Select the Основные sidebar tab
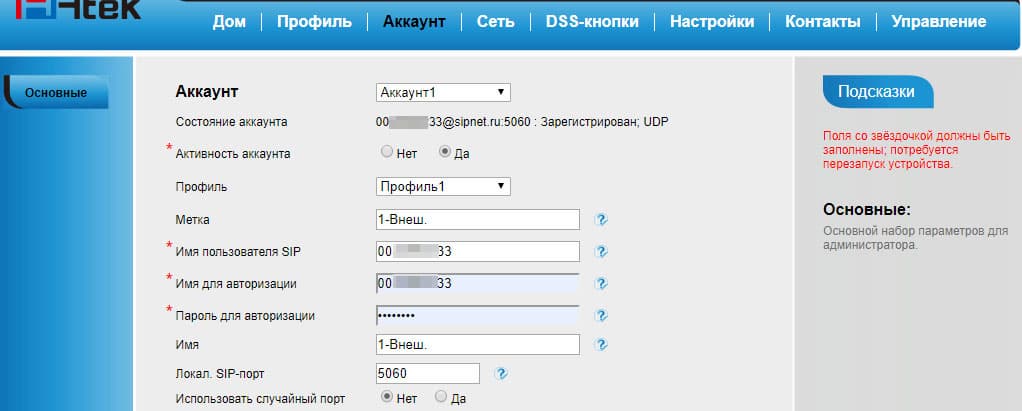The image size is (1022, 411). point(56,92)
